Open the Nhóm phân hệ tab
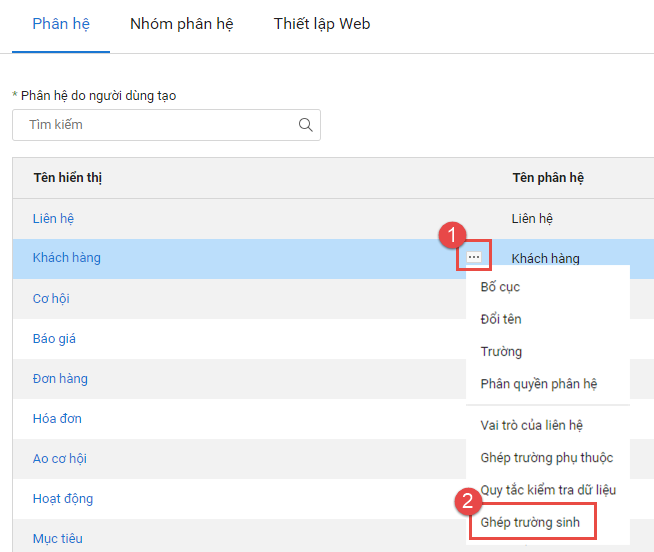654x552 pixels. tap(181, 24)
